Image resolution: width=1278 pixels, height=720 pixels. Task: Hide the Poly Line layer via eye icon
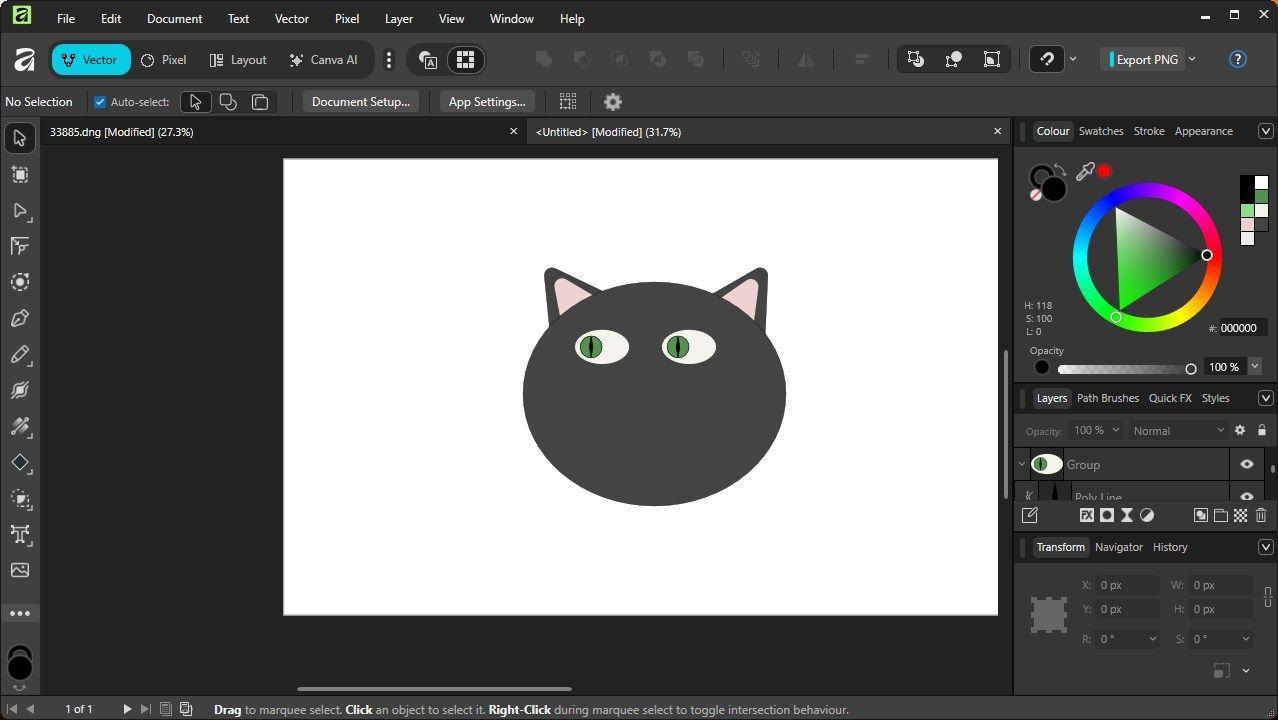pos(1247,496)
